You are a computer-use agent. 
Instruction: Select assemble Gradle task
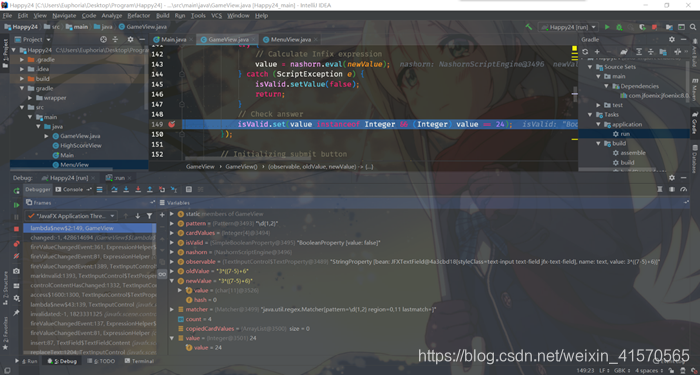tap(633, 153)
